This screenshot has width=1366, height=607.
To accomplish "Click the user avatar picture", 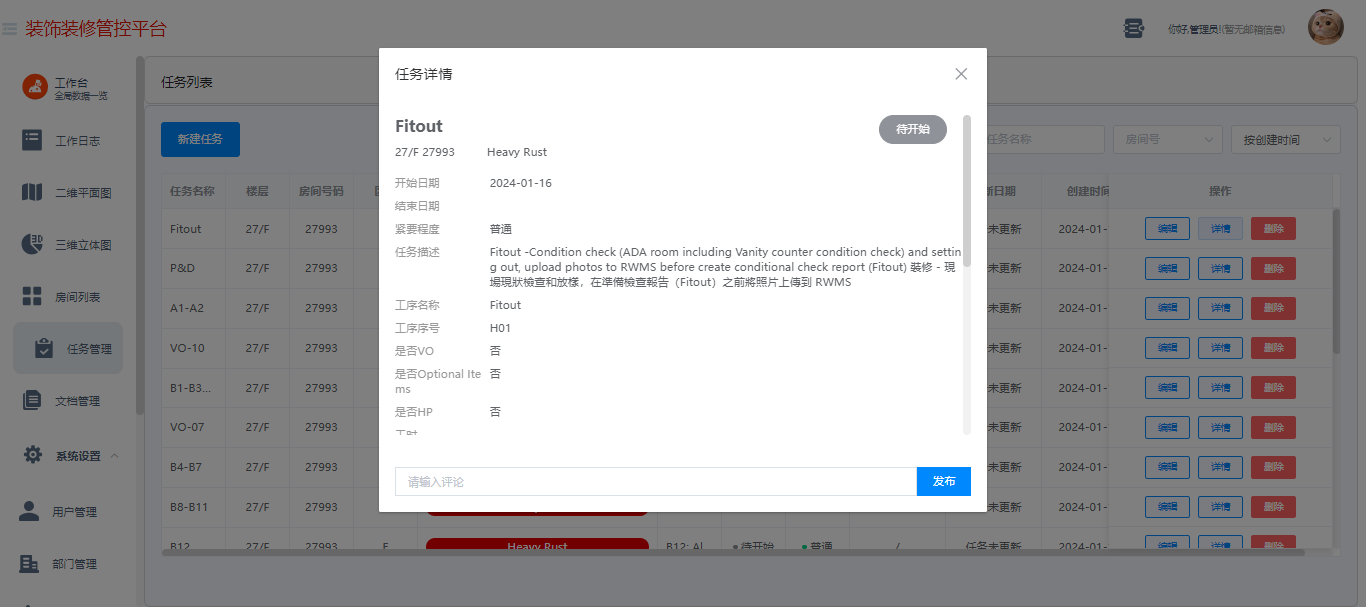I will click(1326, 27).
